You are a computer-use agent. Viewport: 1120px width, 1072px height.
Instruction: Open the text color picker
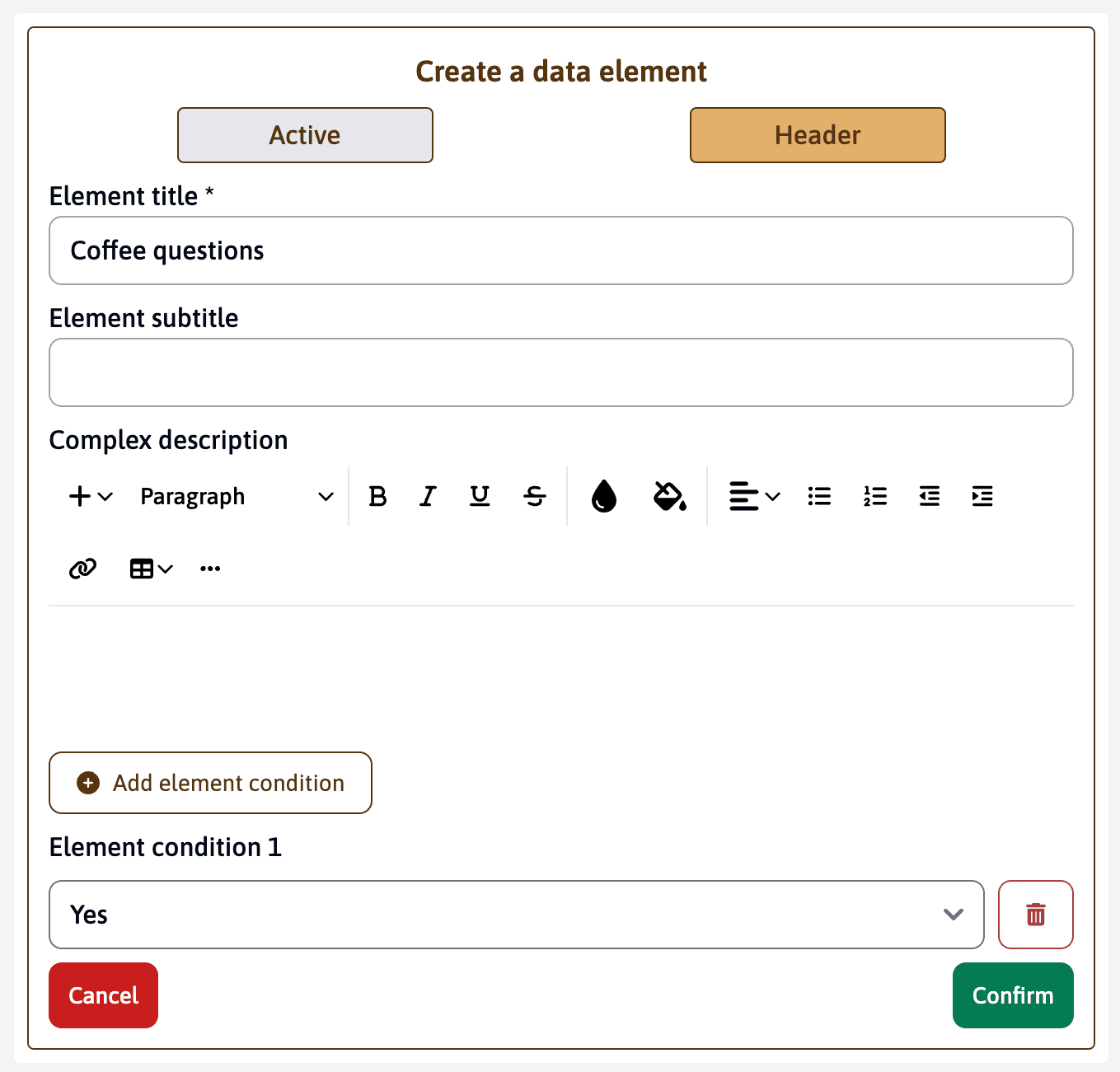(x=604, y=496)
